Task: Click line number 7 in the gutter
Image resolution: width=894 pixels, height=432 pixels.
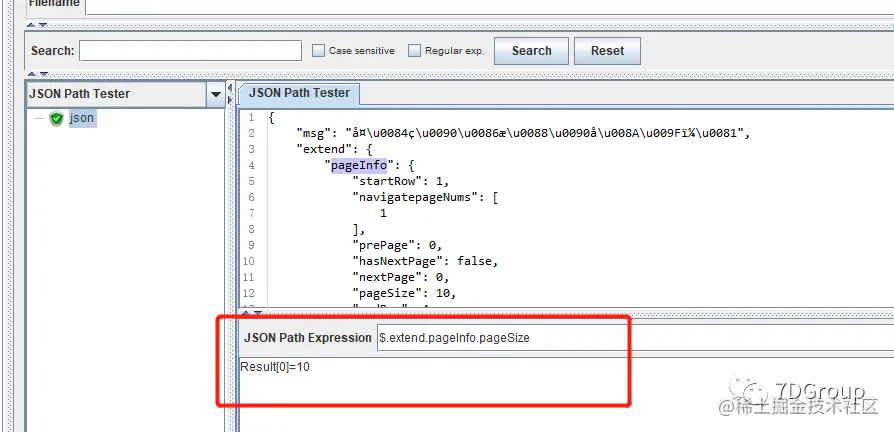Action: pyautogui.click(x=251, y=213)
